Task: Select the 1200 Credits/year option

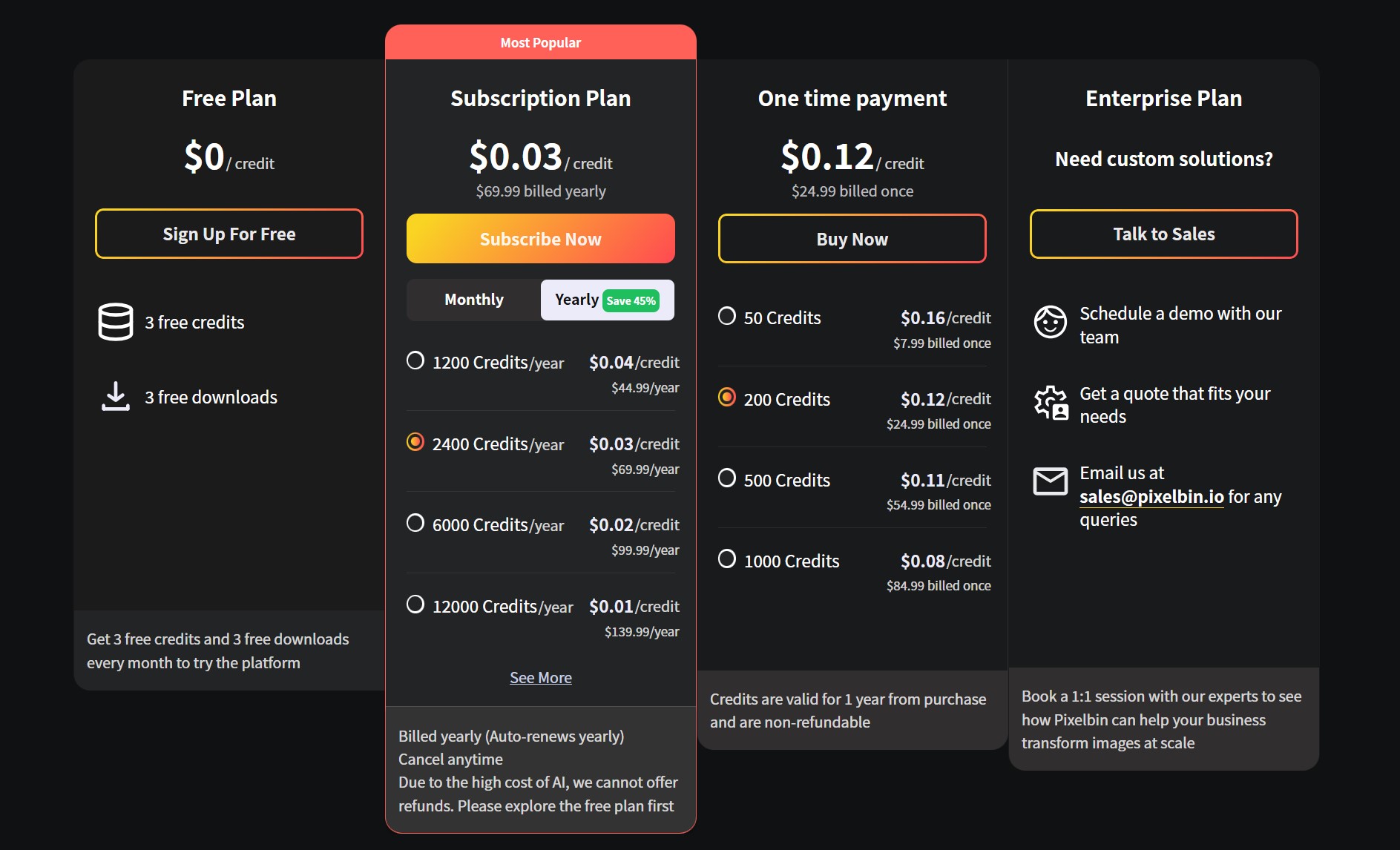Action: click(x=415, y=361)
